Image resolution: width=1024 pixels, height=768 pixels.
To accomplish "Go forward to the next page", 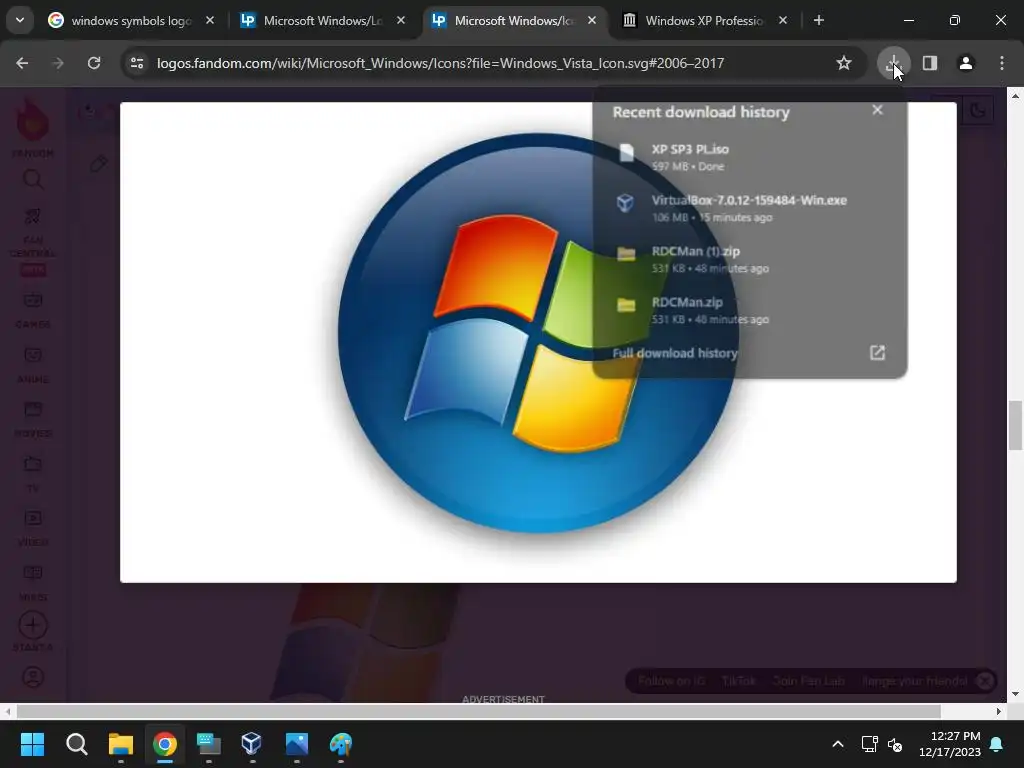I will pyautogui.click(x=58, y=63).
